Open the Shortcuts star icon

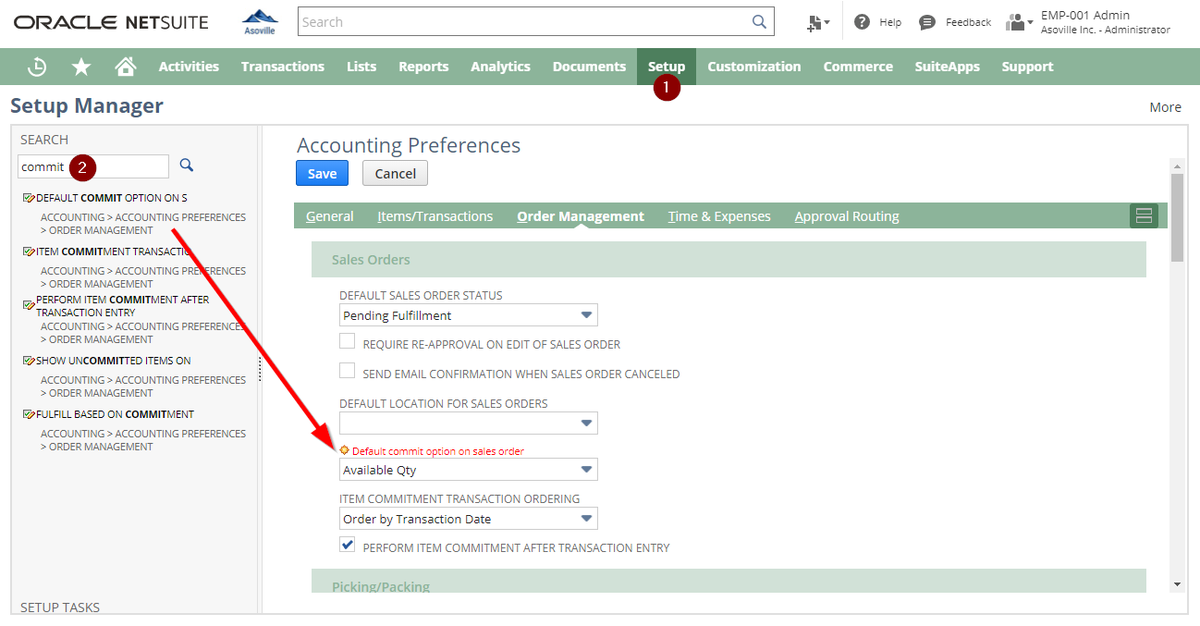click(80, 66)
